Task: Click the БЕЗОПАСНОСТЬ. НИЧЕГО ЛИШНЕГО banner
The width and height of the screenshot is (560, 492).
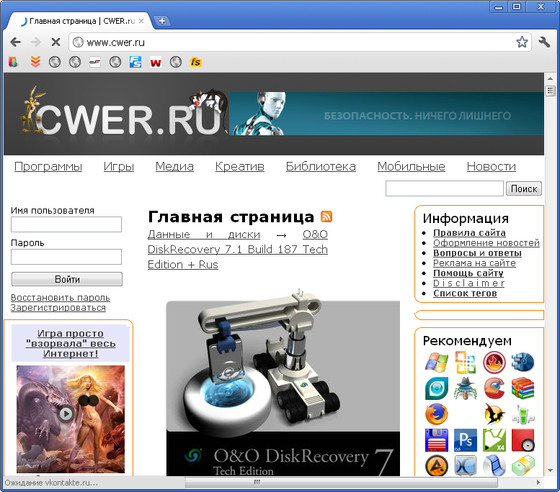Action: point(386,114)
